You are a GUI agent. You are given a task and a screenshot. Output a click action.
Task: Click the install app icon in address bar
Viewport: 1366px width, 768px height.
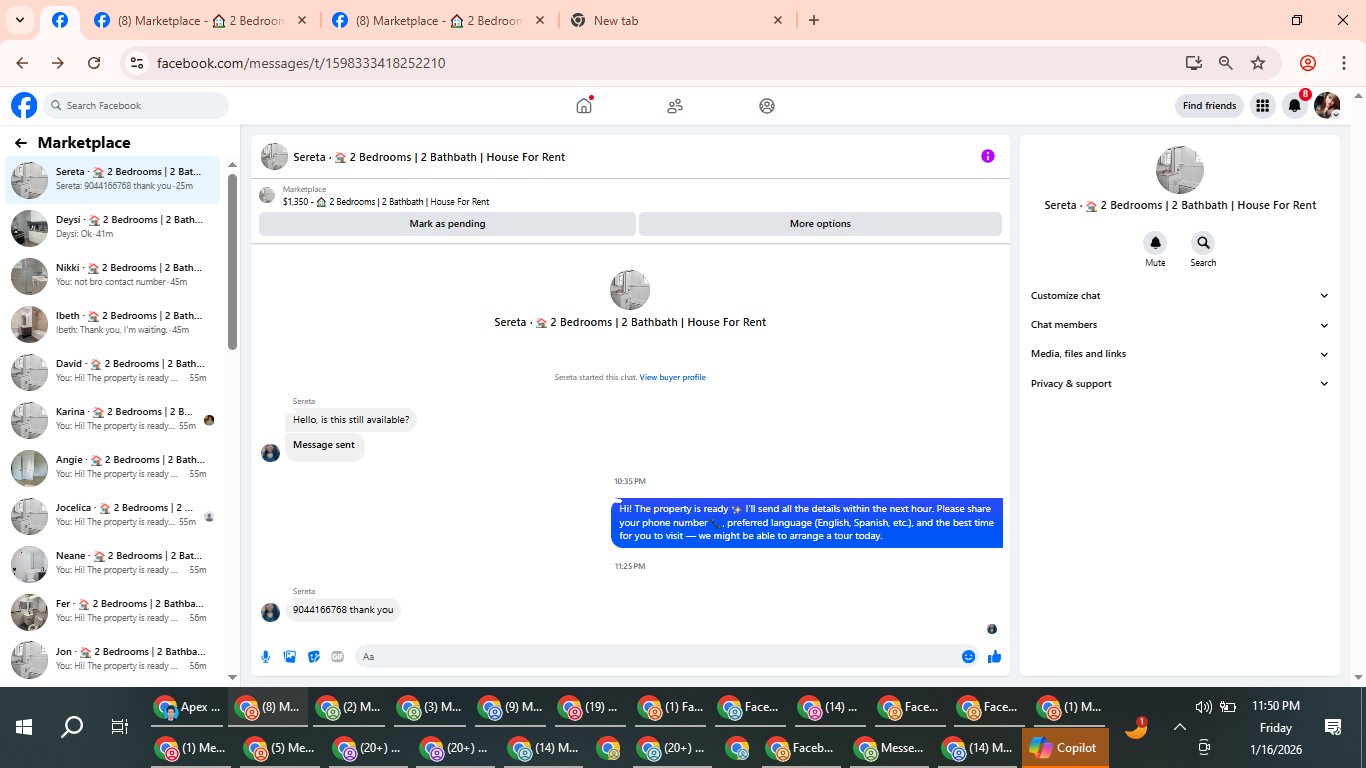1193,63
